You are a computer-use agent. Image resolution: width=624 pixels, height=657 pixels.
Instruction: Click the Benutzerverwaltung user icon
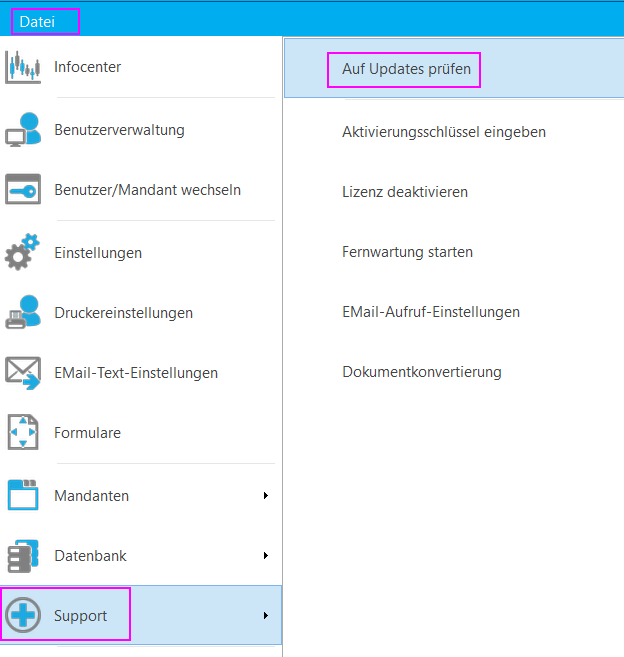pos(23,130)
